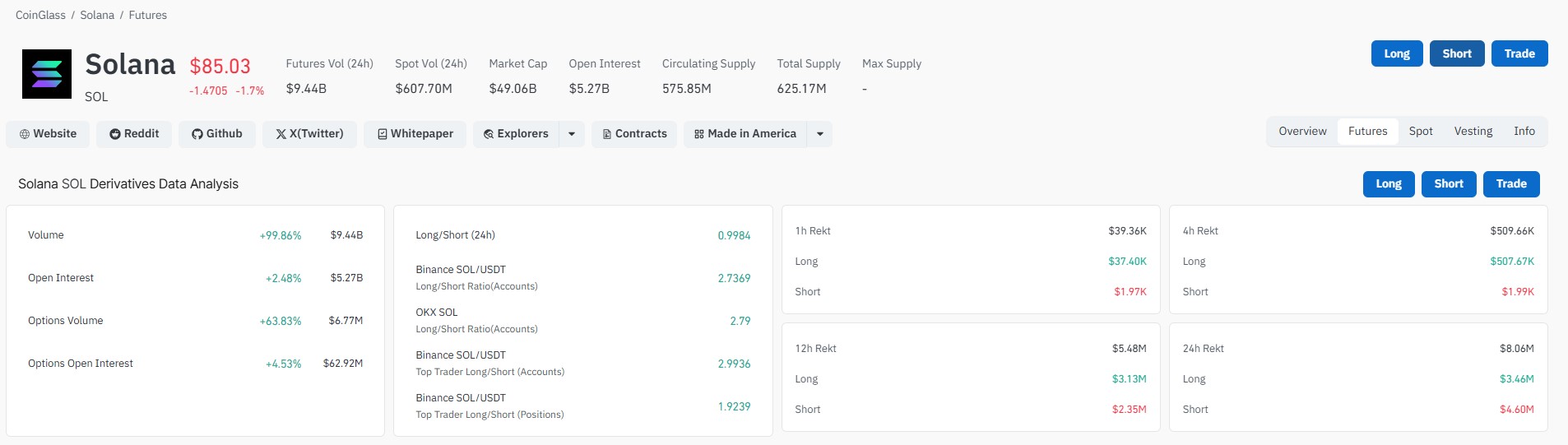Image resolution: width=1568 pixels, height=445 pixels.
Task: Click the Explorers button
Action: [x=516, y=134]
